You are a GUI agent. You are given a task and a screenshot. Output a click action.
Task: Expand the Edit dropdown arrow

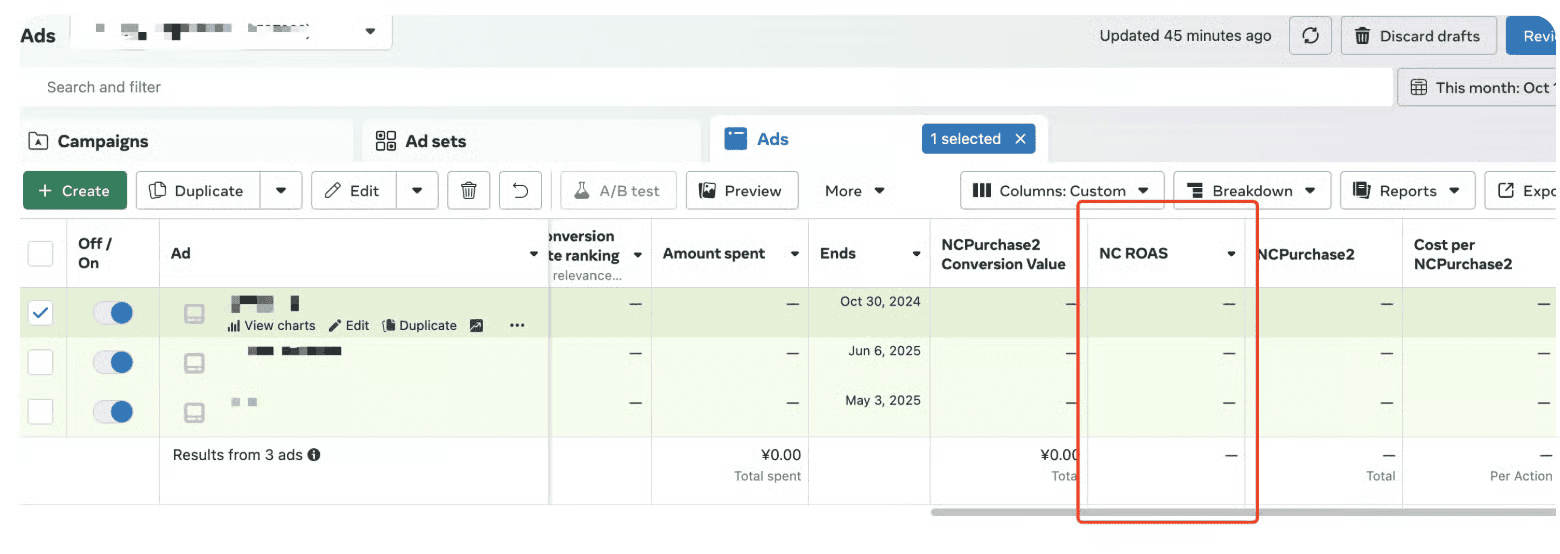pos(417,190)
